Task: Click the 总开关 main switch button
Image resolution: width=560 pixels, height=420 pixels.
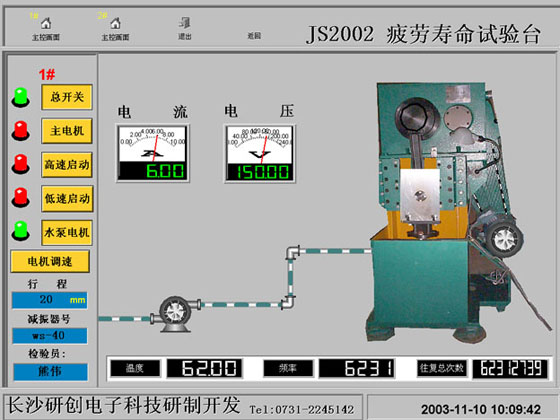Action: click(x=67, y=97)
